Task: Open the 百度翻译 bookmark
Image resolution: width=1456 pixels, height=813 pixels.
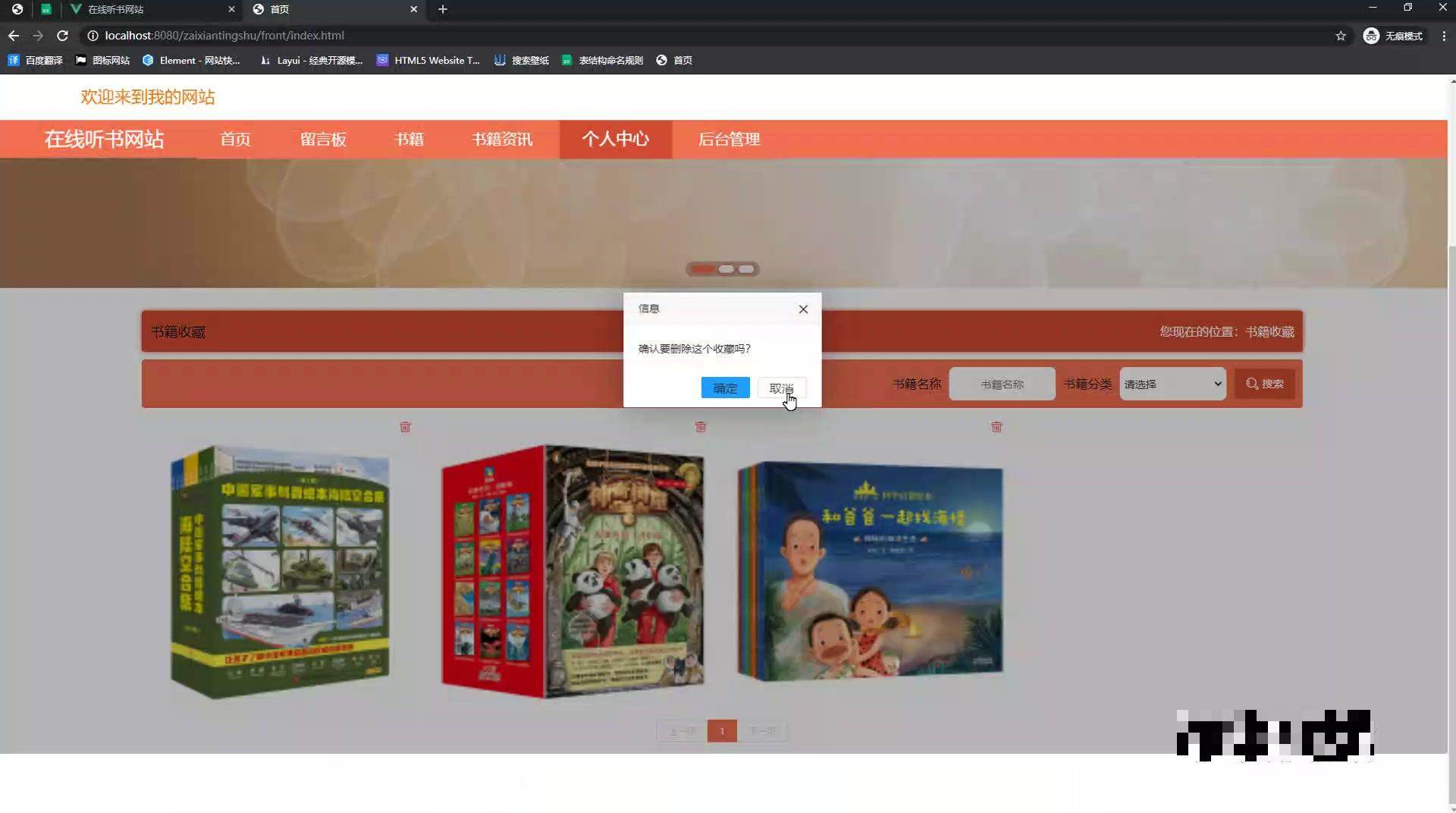Action: click(36, 60)
